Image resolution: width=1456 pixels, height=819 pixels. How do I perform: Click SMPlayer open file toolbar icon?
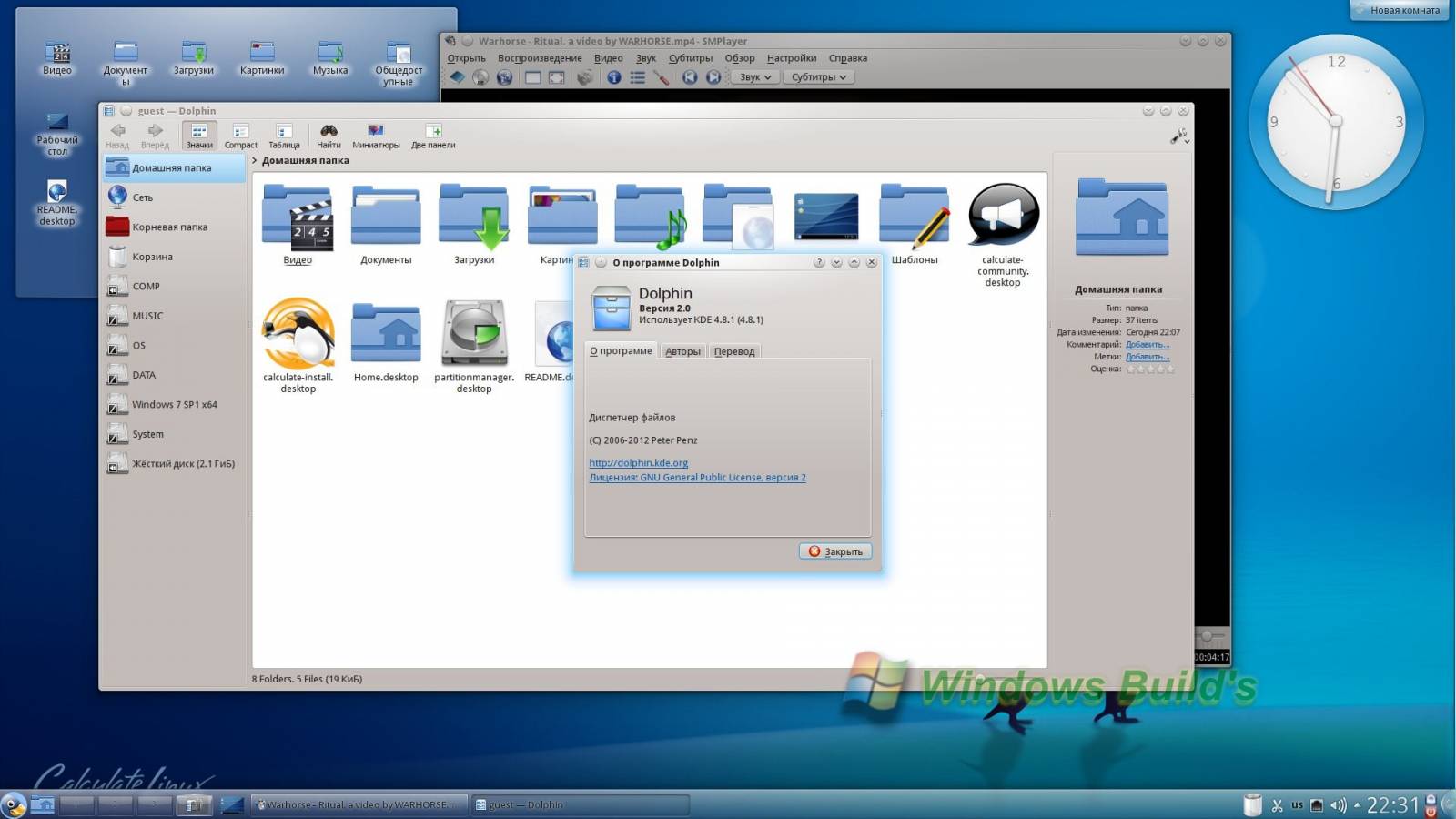click(457, 77)
